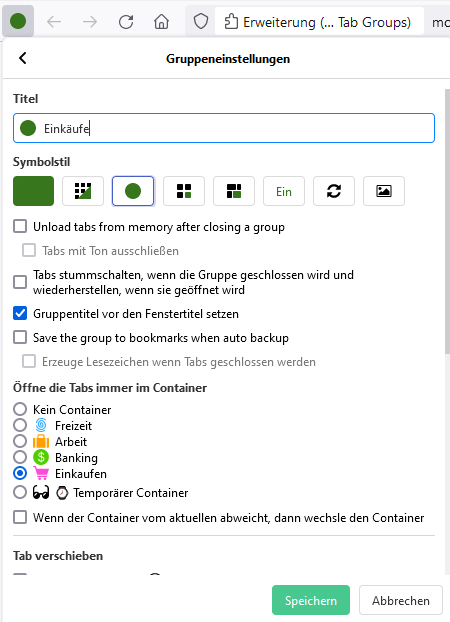Select the circle symbol style

(x=133, y=191)
